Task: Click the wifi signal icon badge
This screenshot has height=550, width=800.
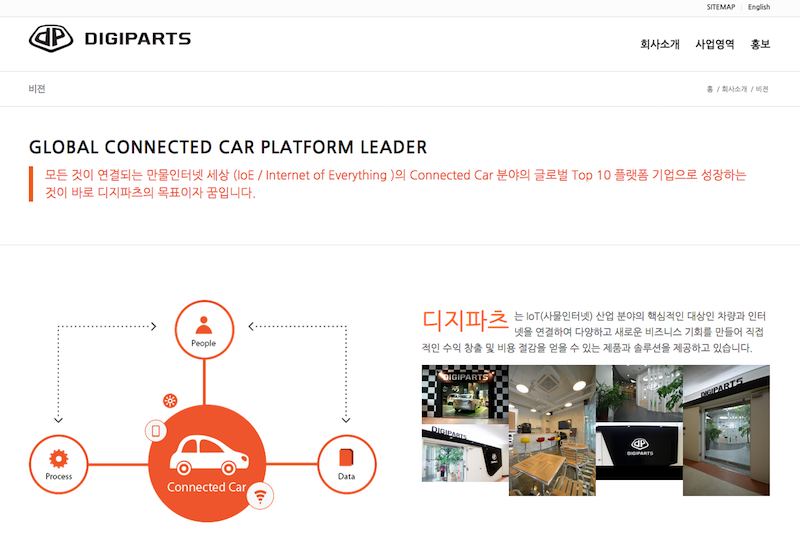Action: pos(260,495)
